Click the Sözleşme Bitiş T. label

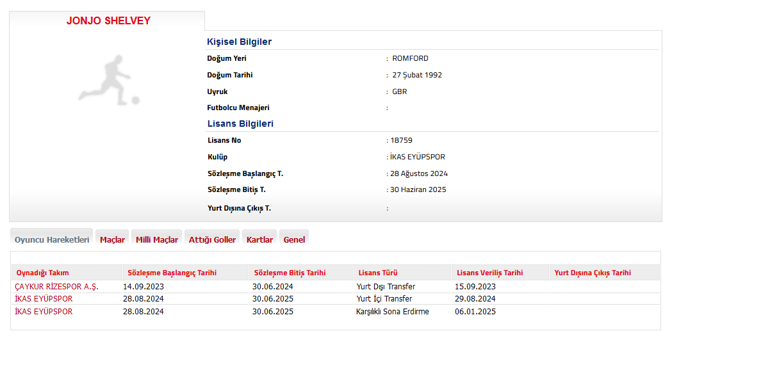236,190
